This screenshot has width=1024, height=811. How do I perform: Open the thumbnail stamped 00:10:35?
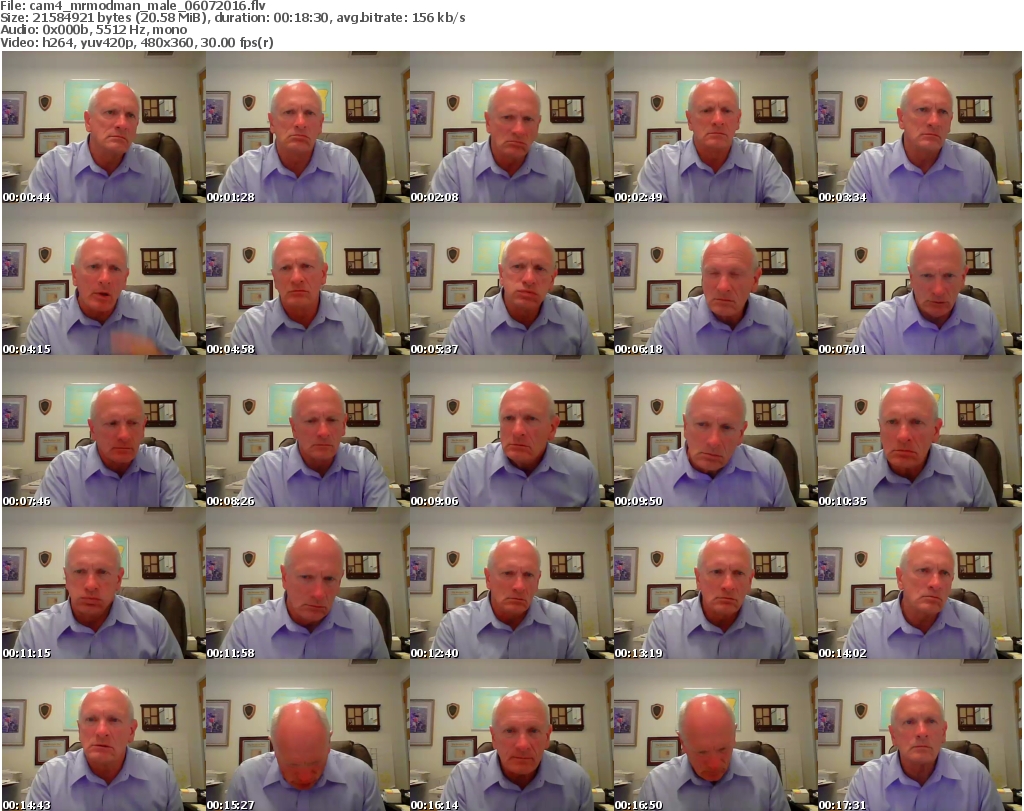[920, 432]
